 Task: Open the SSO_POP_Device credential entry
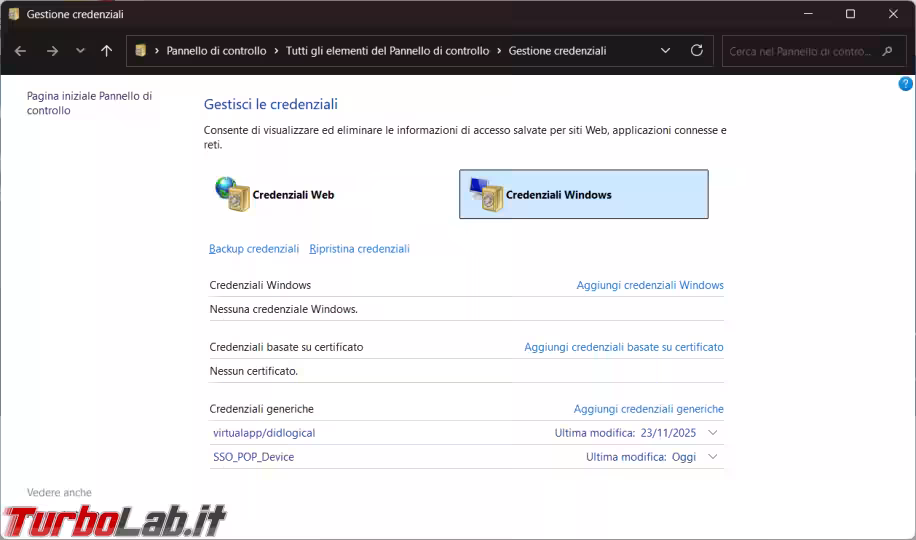tap(254, 457)
